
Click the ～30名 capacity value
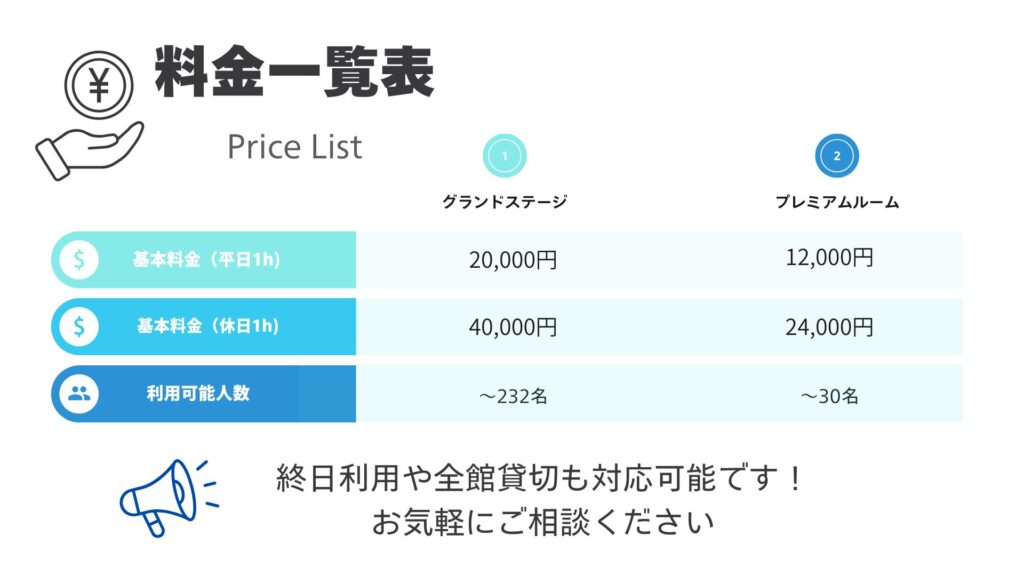829,396
